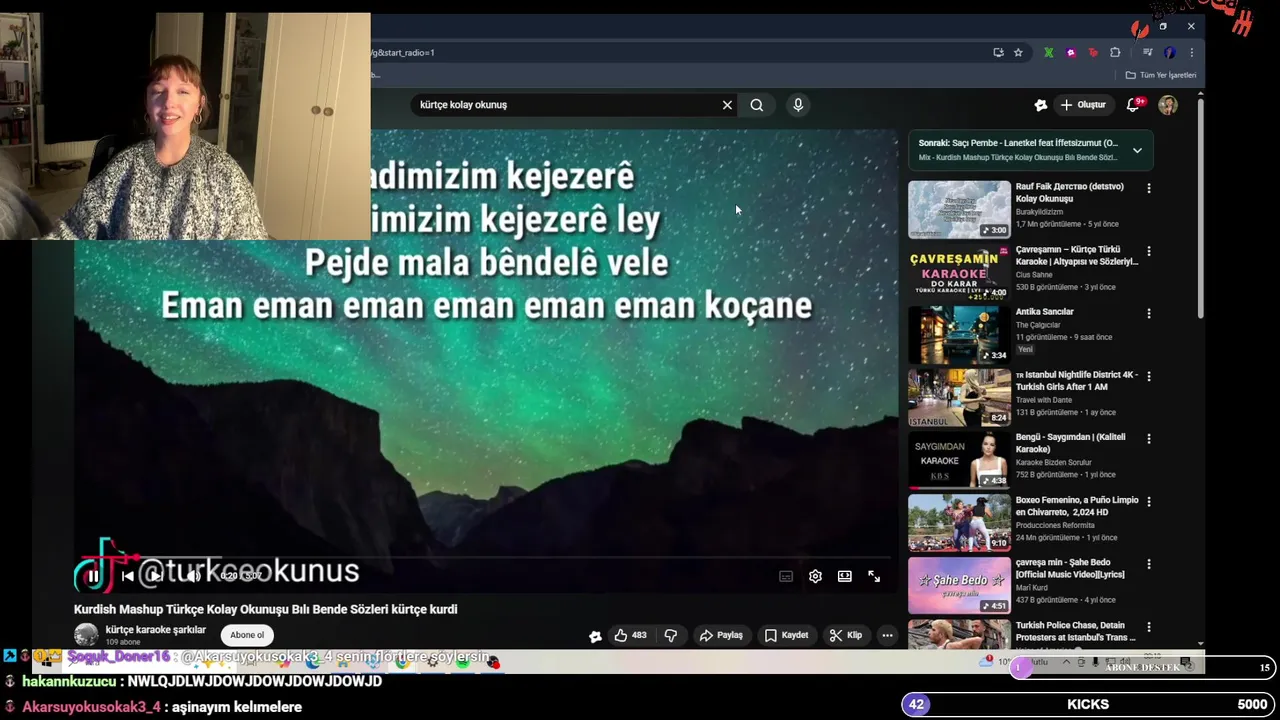Dislike the video with thumbs down

(x=670, y=635)
